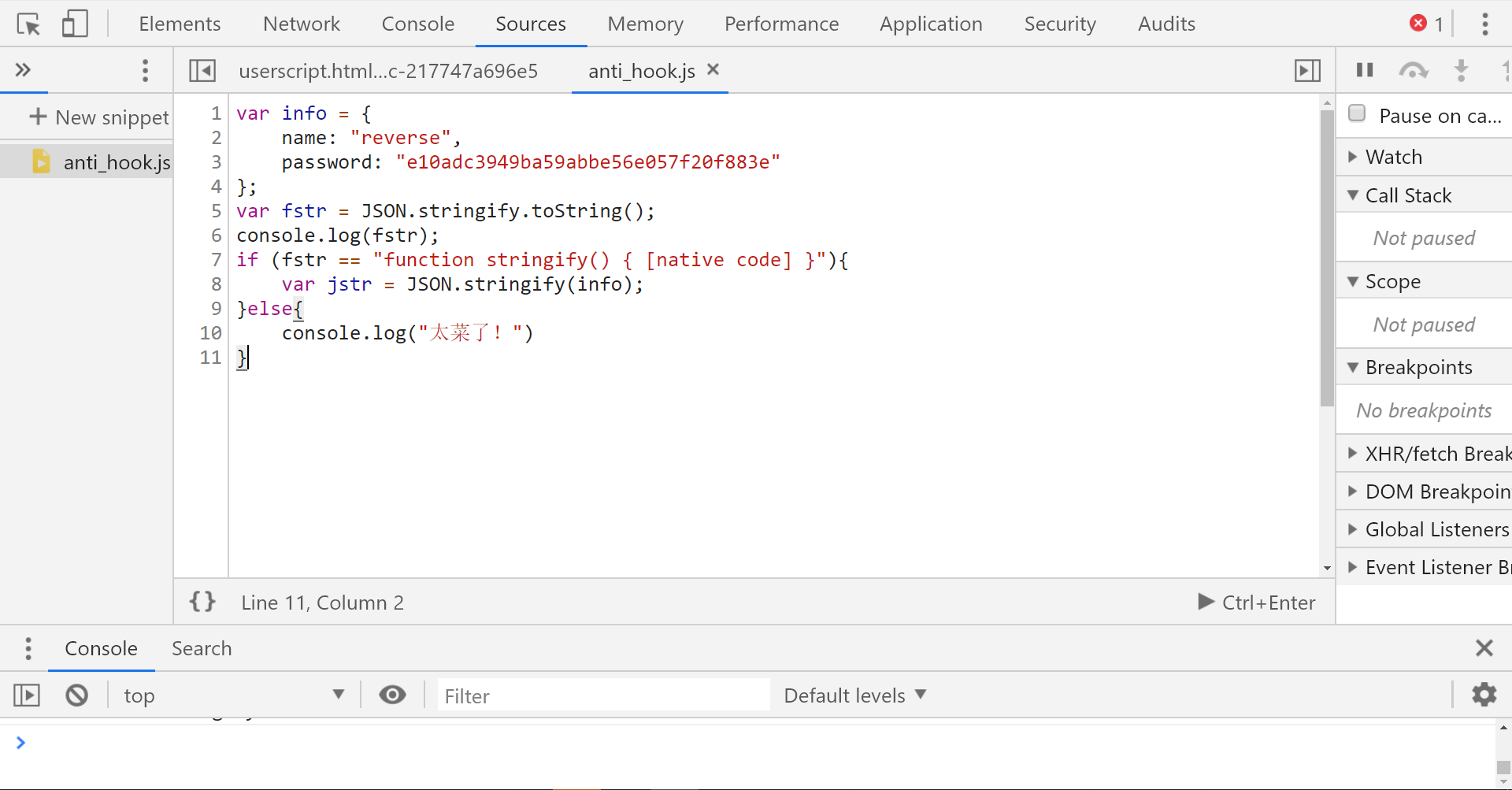Click New snippet button
This screenshot has width=1512, height=790.
pyautogui.click(x=99, y=117)
